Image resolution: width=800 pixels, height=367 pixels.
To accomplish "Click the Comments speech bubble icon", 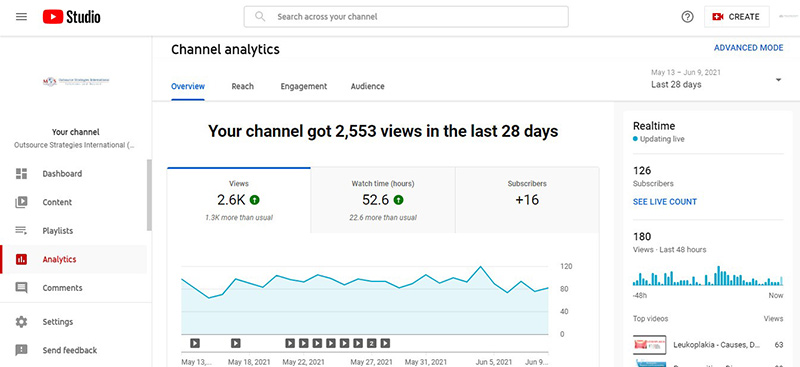I will pos(21,288).
